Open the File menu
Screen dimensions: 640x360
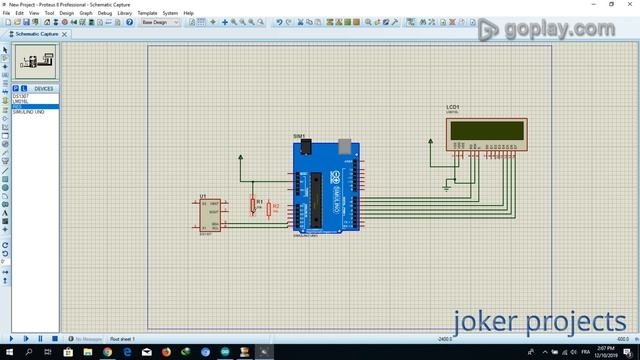pyautogui.click(x=7, y=13)
